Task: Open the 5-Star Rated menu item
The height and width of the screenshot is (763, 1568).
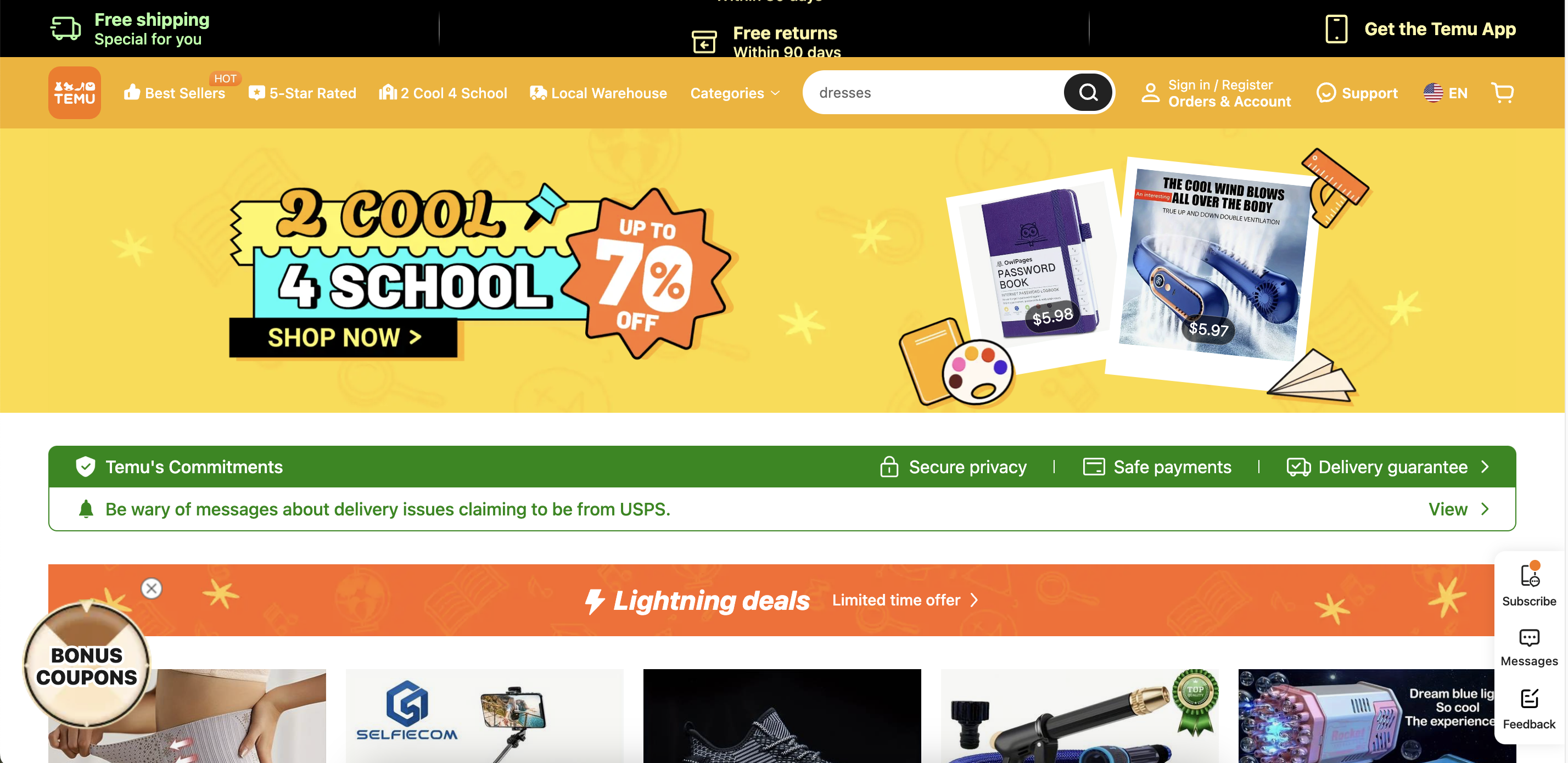Action: (x=302, y=93)
